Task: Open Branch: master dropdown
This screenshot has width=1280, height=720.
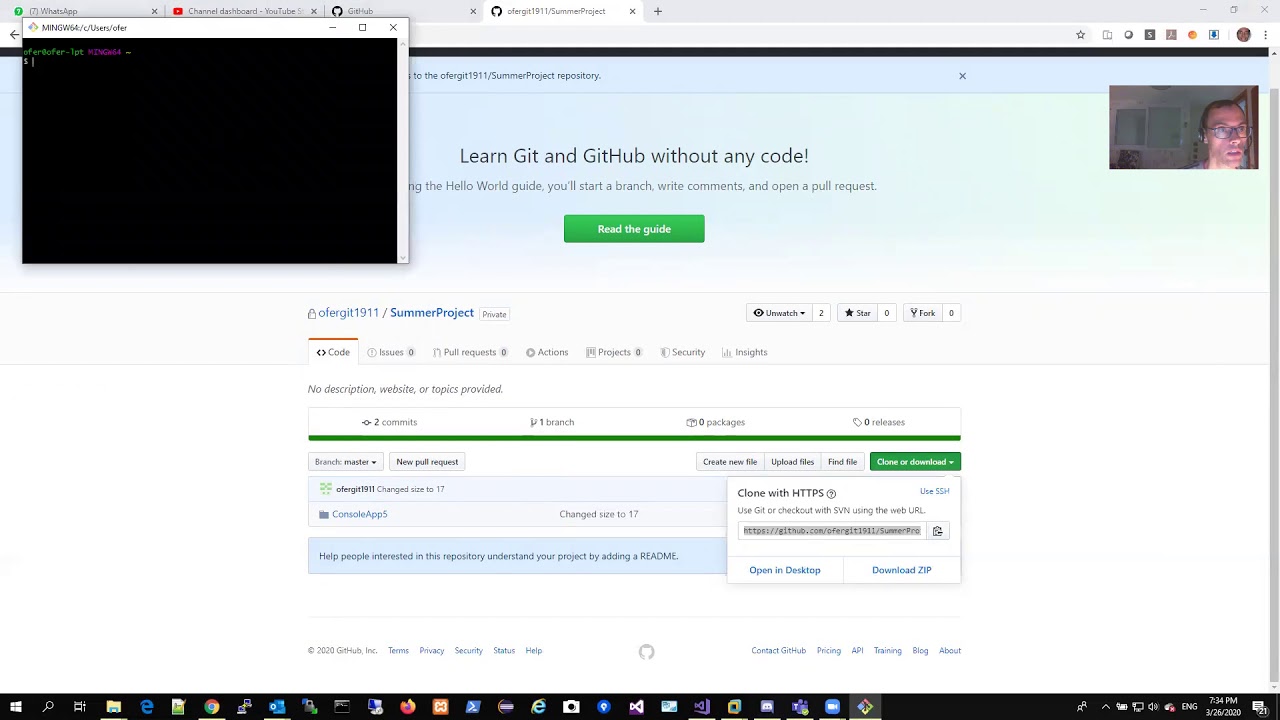Action: (345, 462)
